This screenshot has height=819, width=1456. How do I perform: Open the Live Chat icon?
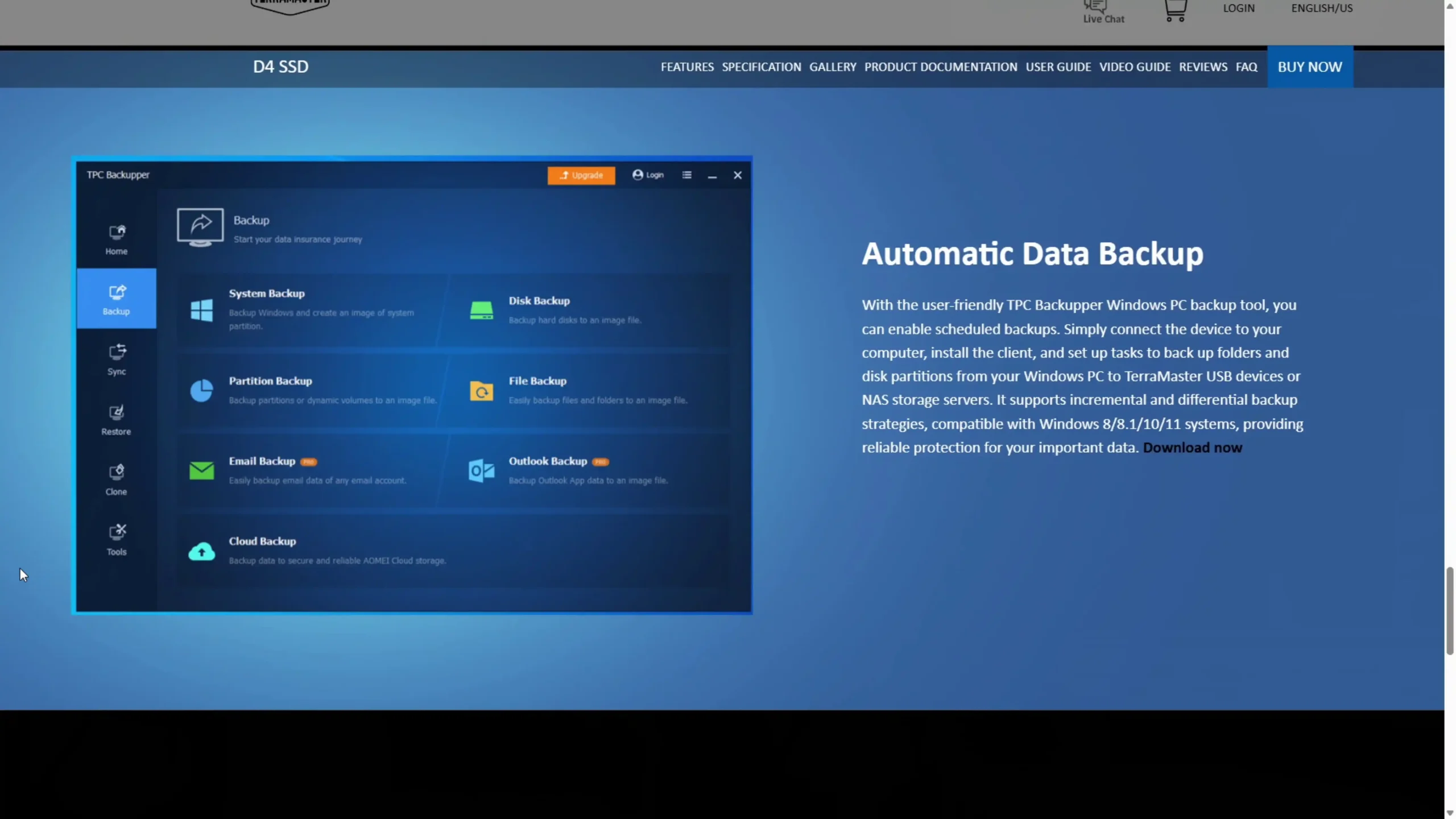pyautogui.click(x=1103, y=11)
